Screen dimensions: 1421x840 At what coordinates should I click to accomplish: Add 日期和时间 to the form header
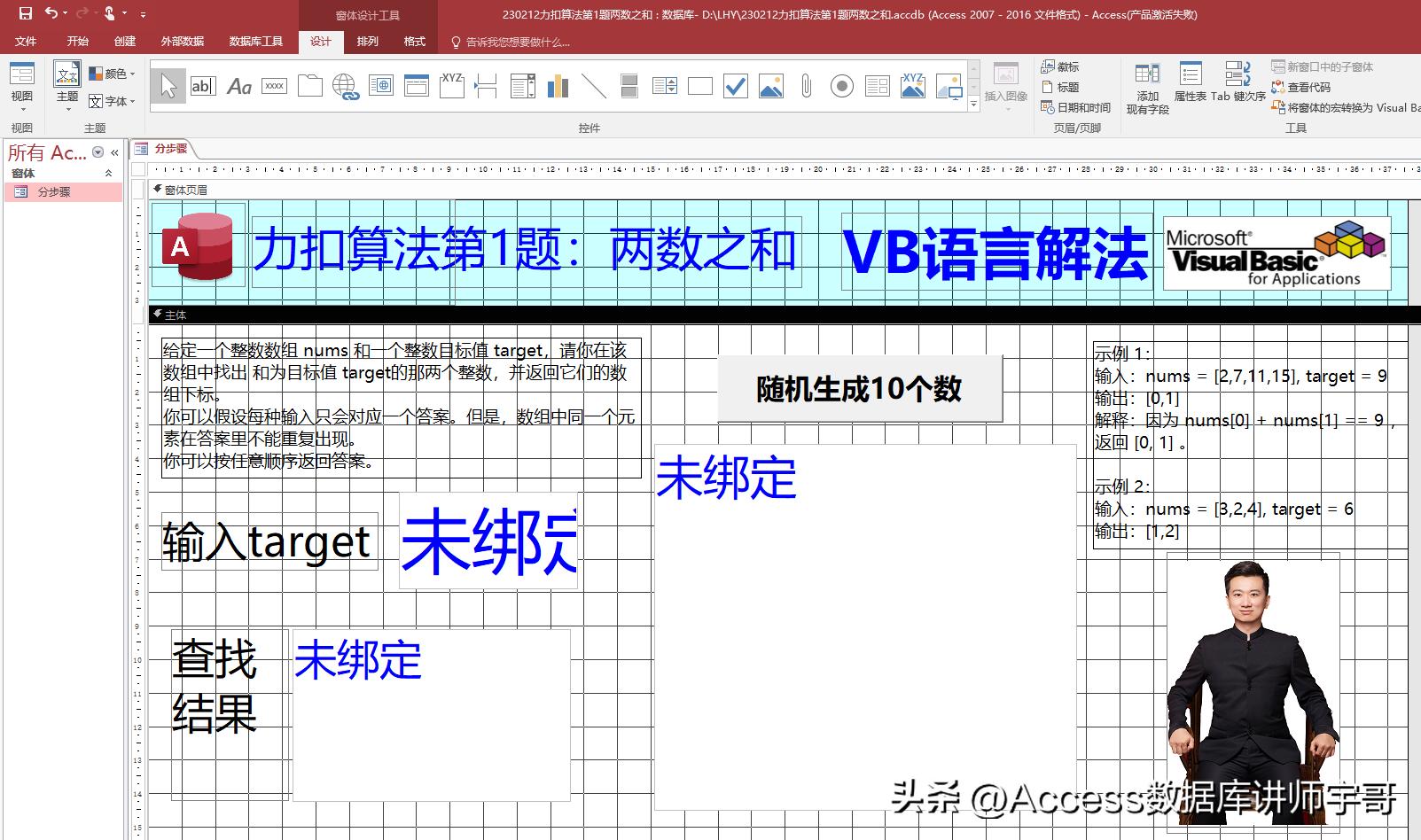coord(1075,107)
